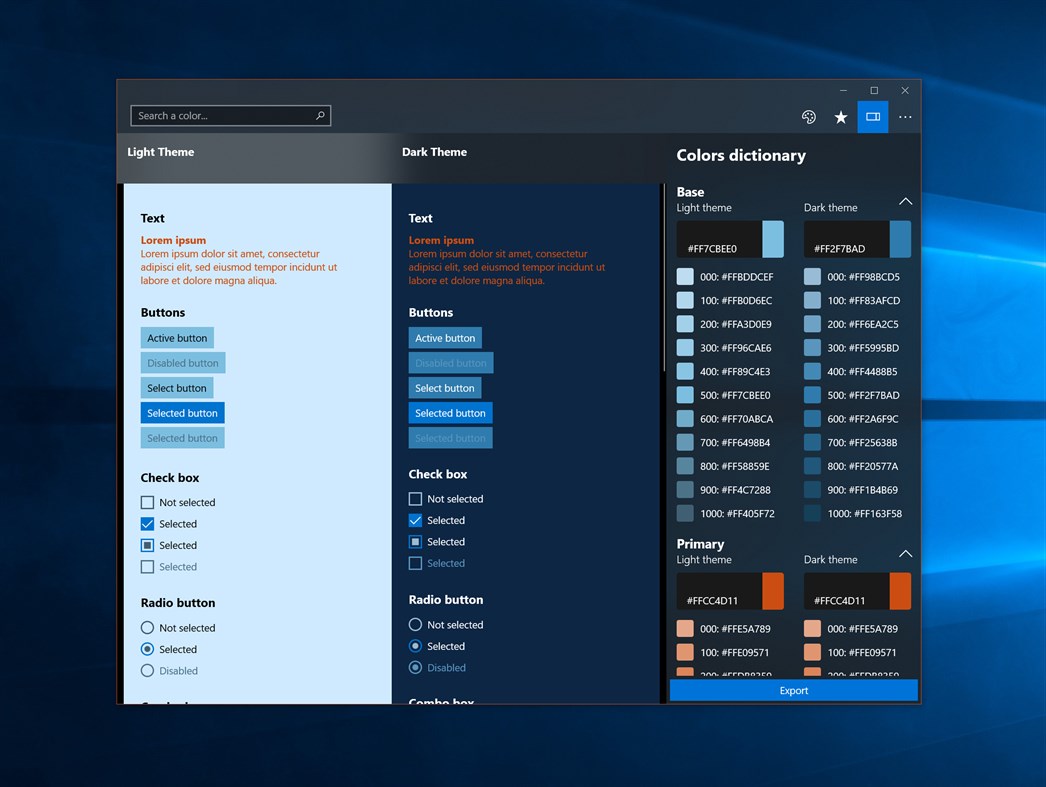Click Select button in light theme preview

pos(177,388)
